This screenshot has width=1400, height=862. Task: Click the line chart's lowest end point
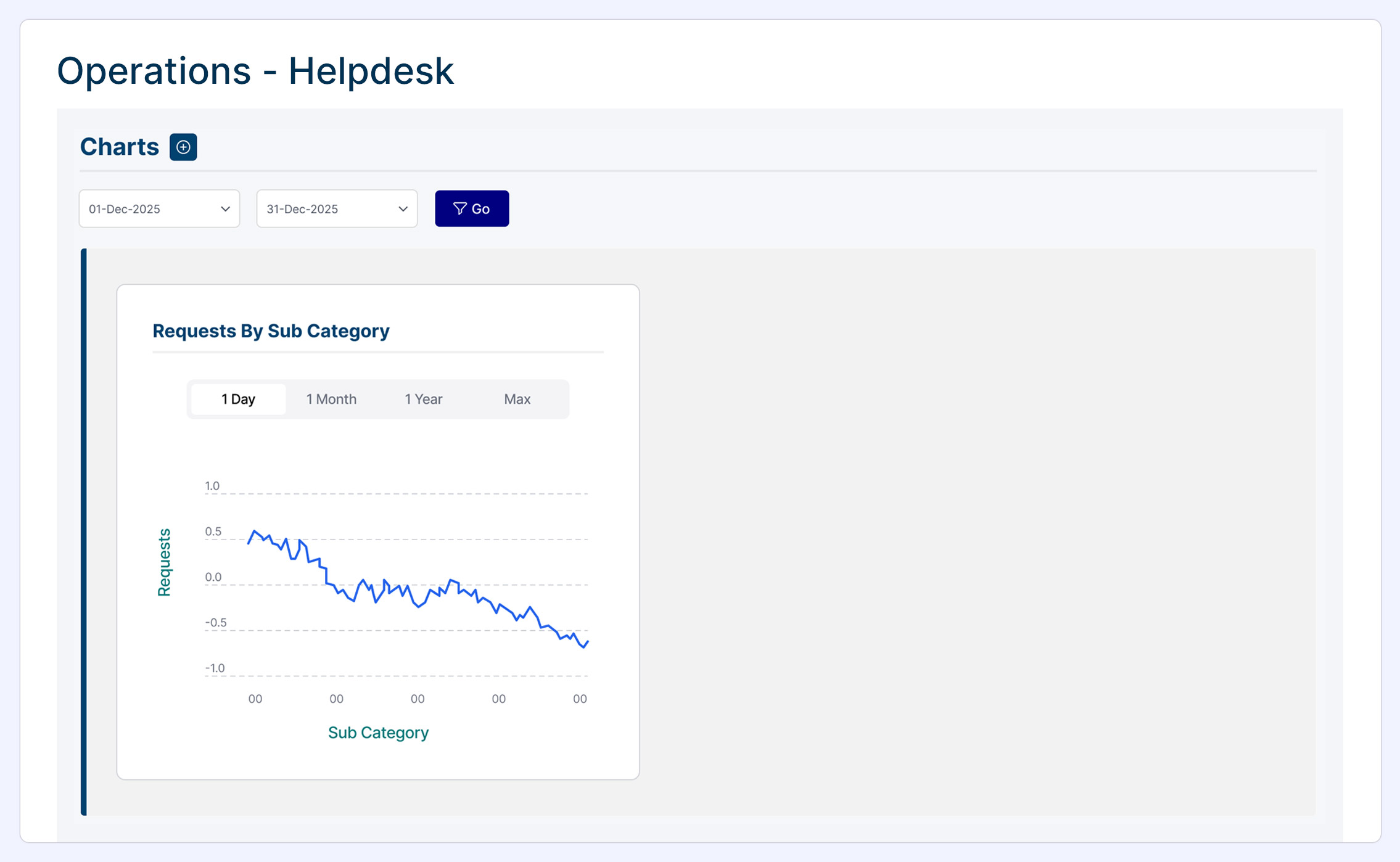pos(584,647)
